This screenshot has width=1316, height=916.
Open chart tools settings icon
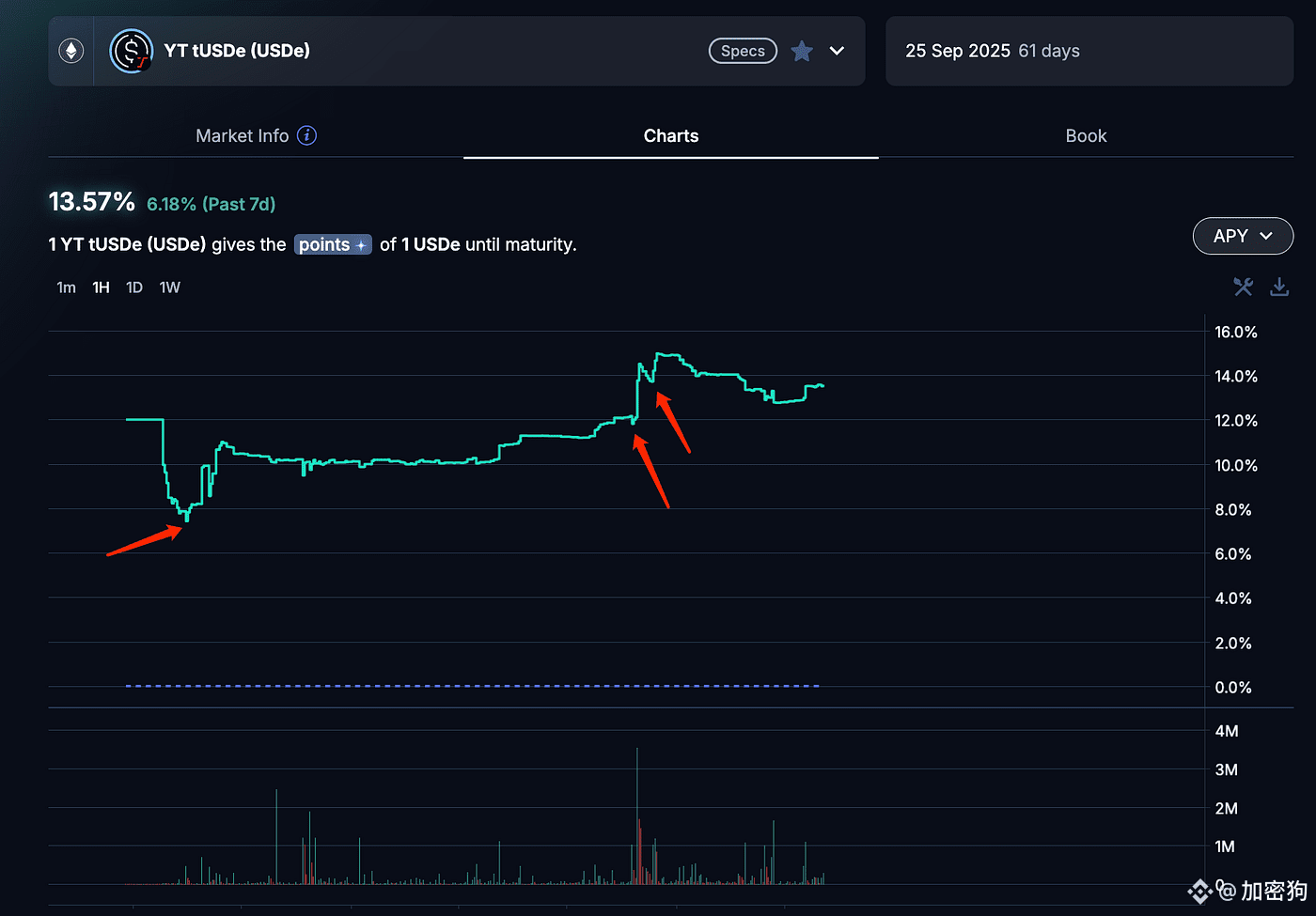pyautogui.click(x=1243, y=287)
